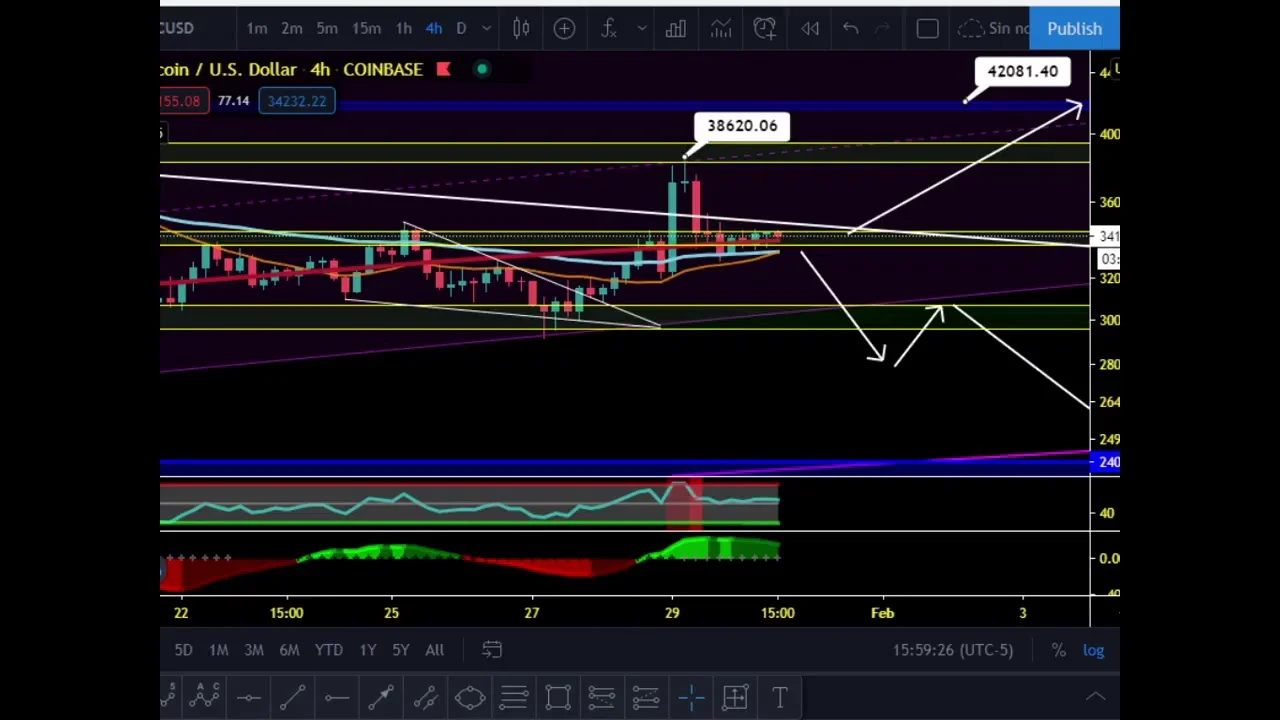The image size is (1280, 720).
Task: Open the indicators fx menu
Action: [609, 29]
